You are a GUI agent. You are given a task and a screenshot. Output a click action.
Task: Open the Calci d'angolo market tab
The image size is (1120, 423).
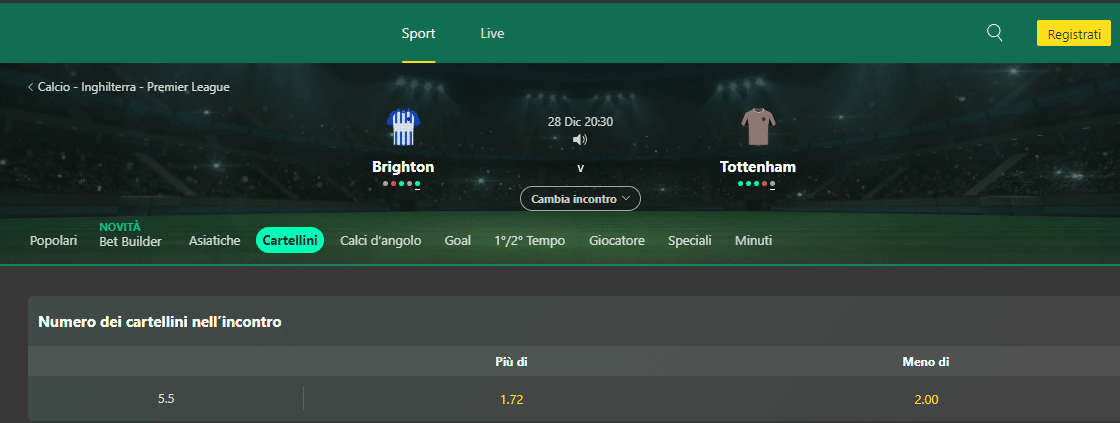click(380, 241)
